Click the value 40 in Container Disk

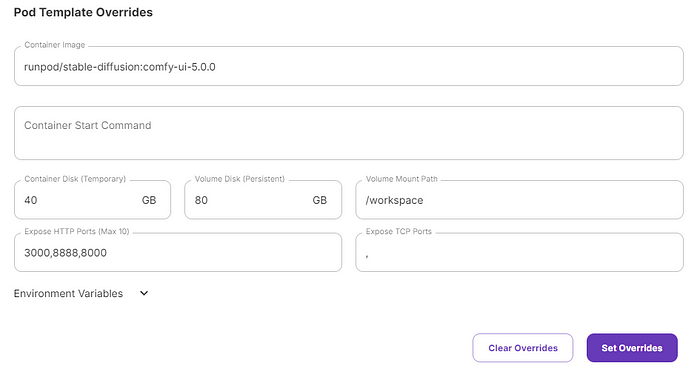coord(31,200)
